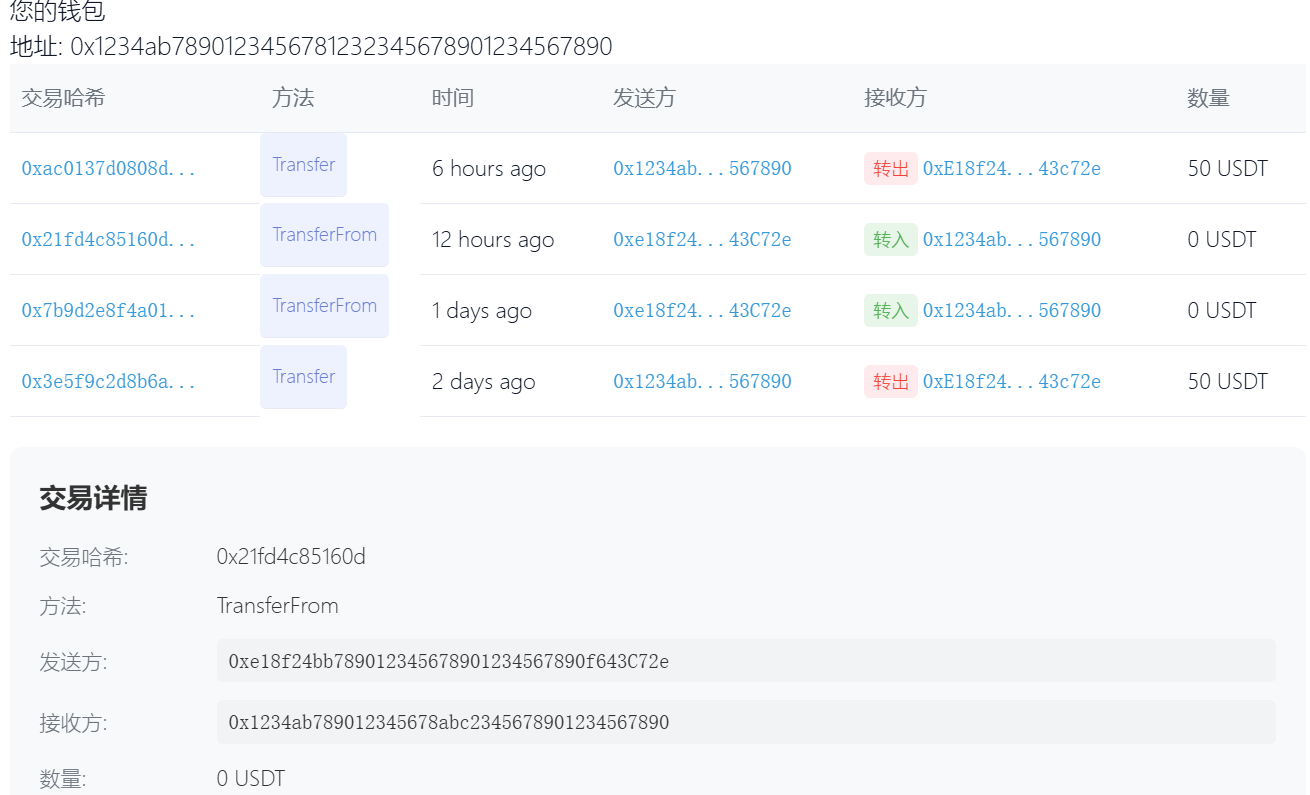Open sender address in 6 hours ago row
This screenshot has width=1310, height=795.
(x=702, y=168)
